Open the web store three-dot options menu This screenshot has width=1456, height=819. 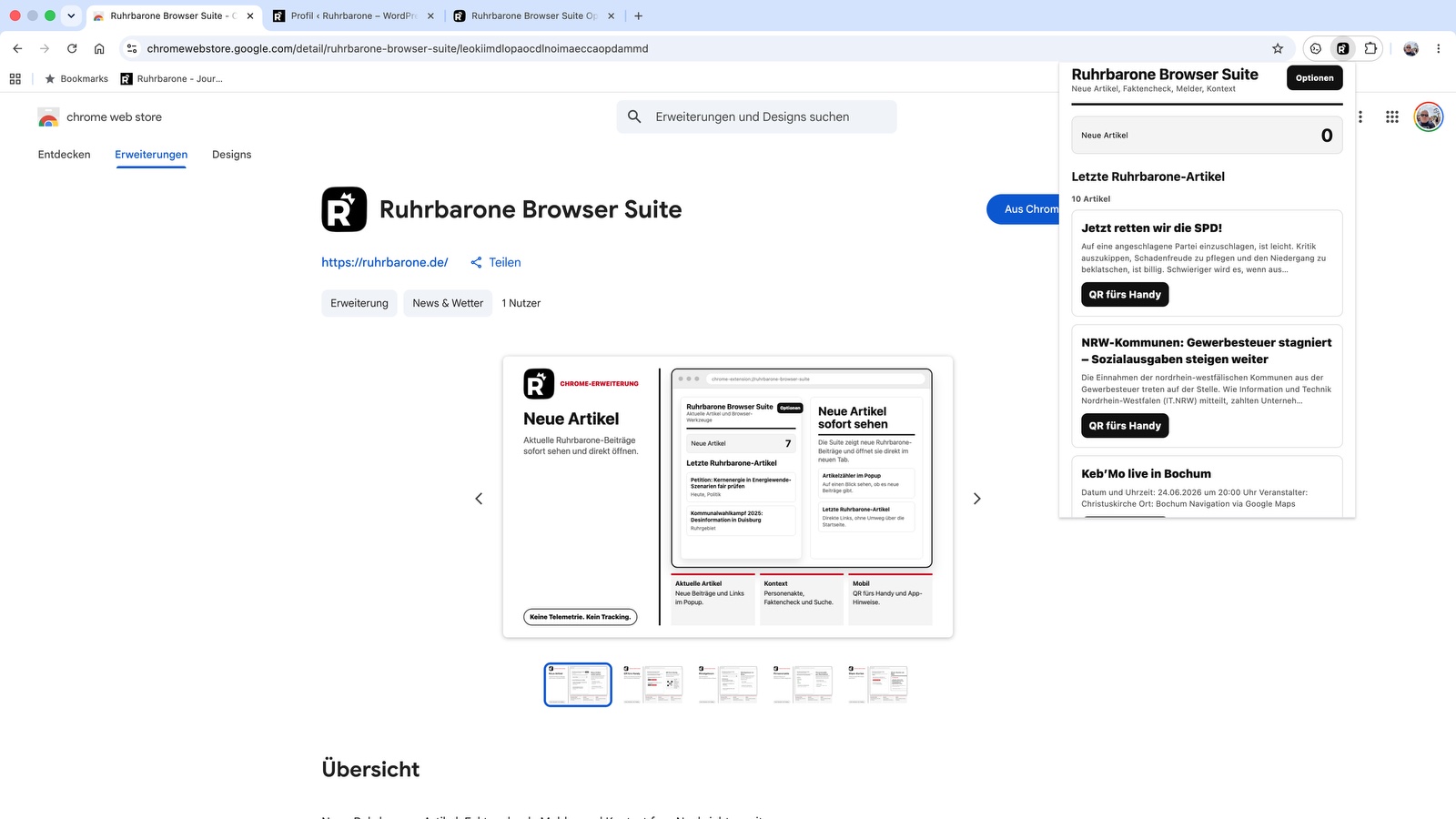click(1360, 116)
